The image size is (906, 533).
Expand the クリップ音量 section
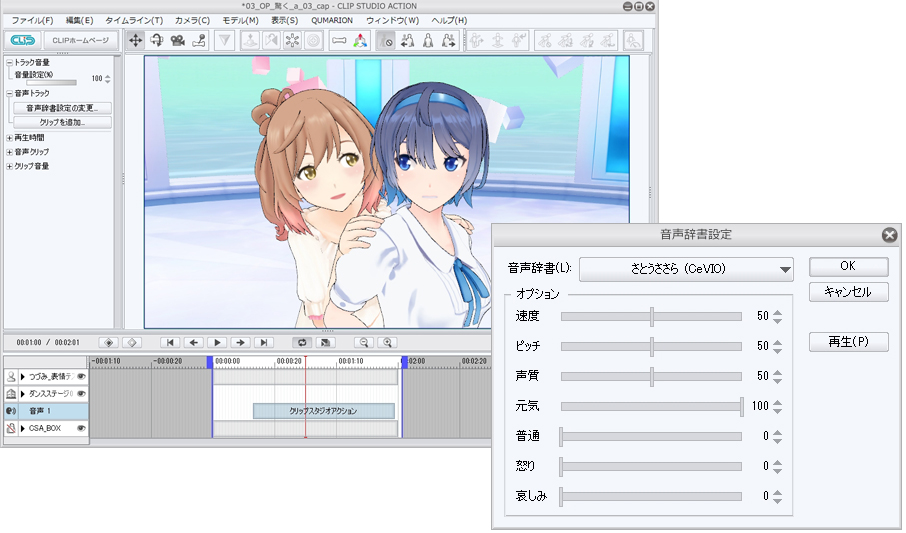(x=9, y=166)
